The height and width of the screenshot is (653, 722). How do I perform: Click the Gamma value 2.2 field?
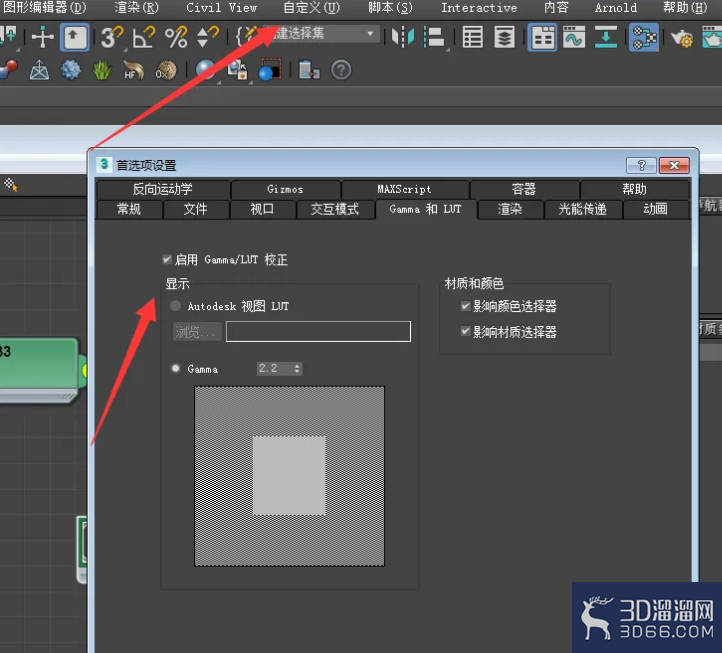click(x=274, y=368)
